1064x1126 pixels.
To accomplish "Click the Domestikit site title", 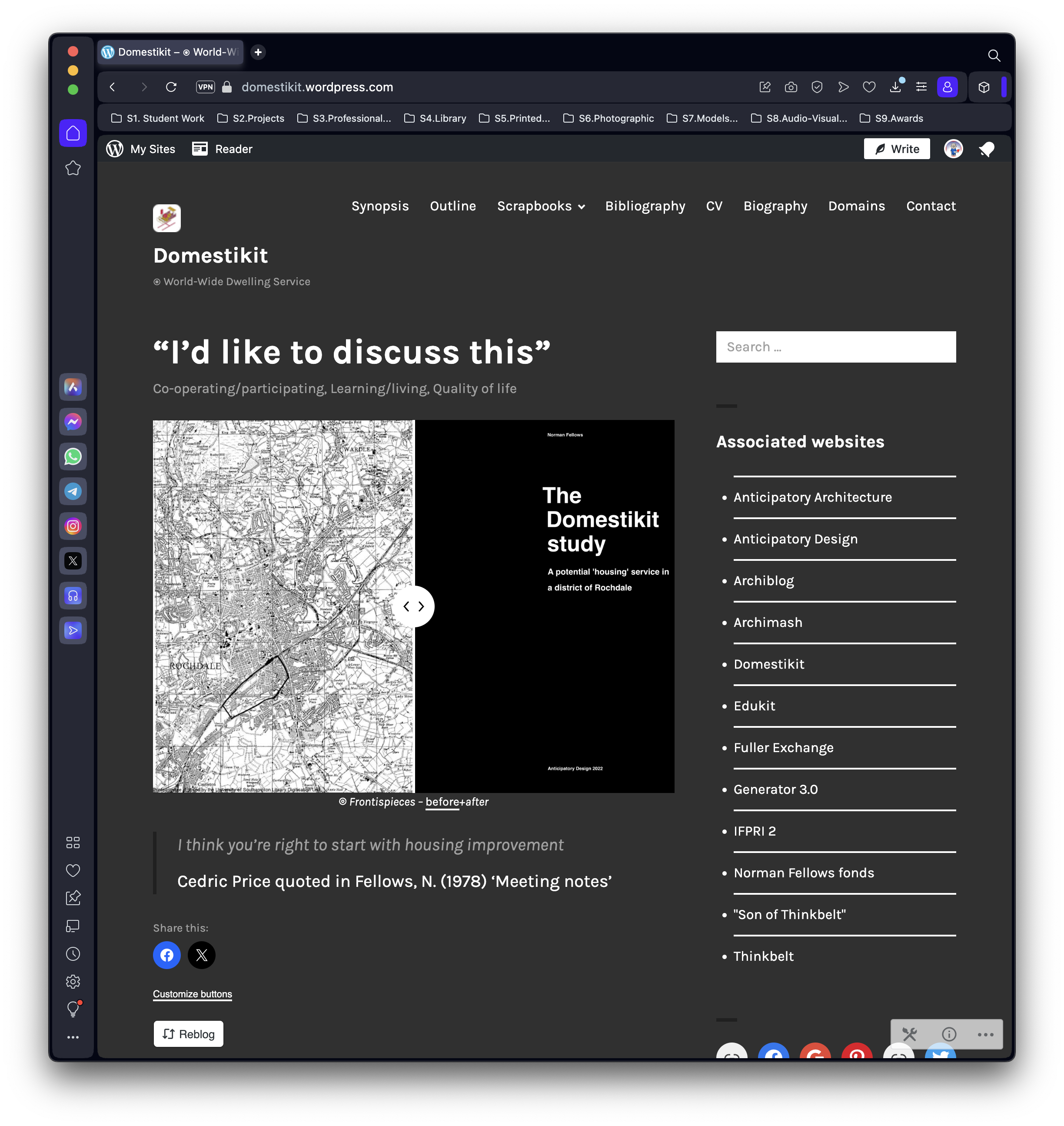I will [210, 256].
